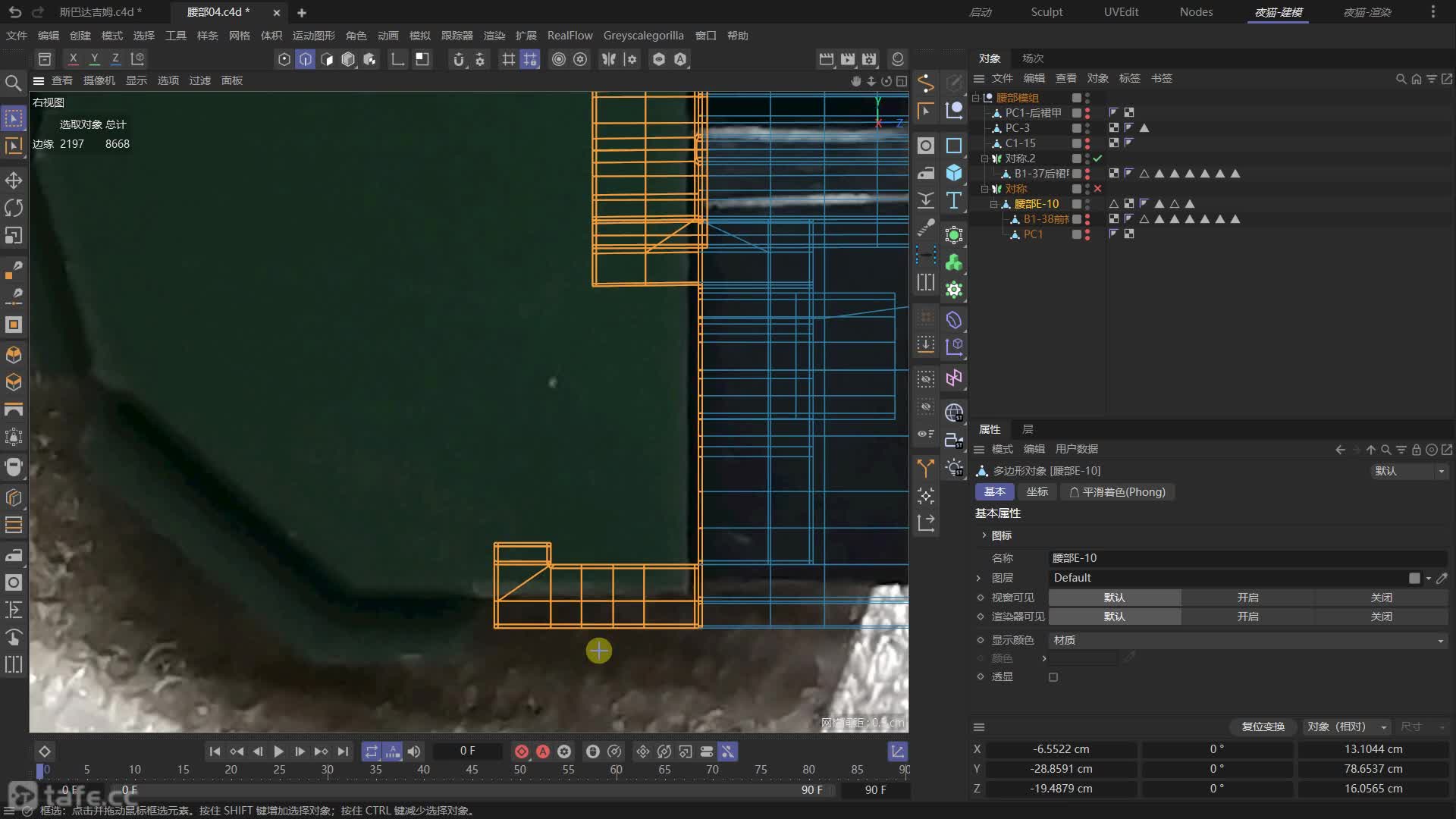Toggle the Y axis lock
The width and height of the screenshot is (1456, 819).
coord(94,58)
